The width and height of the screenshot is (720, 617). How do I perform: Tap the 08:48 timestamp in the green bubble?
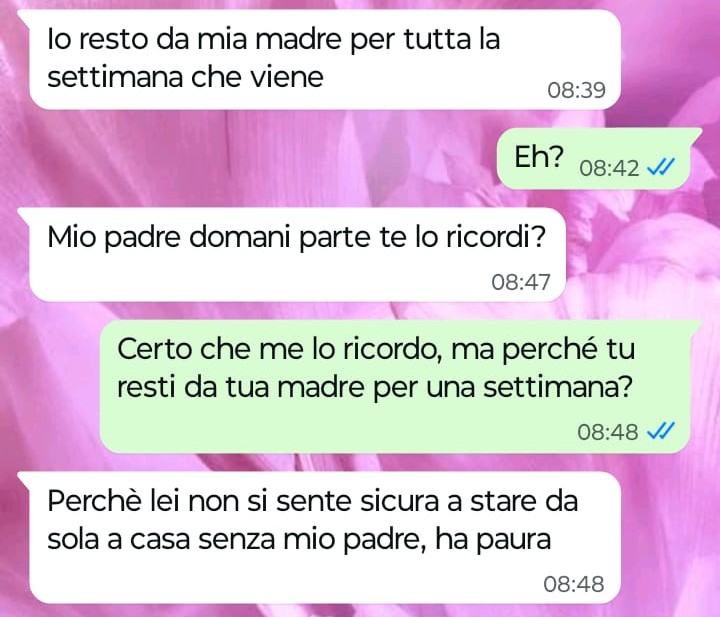tap(608, 432)
